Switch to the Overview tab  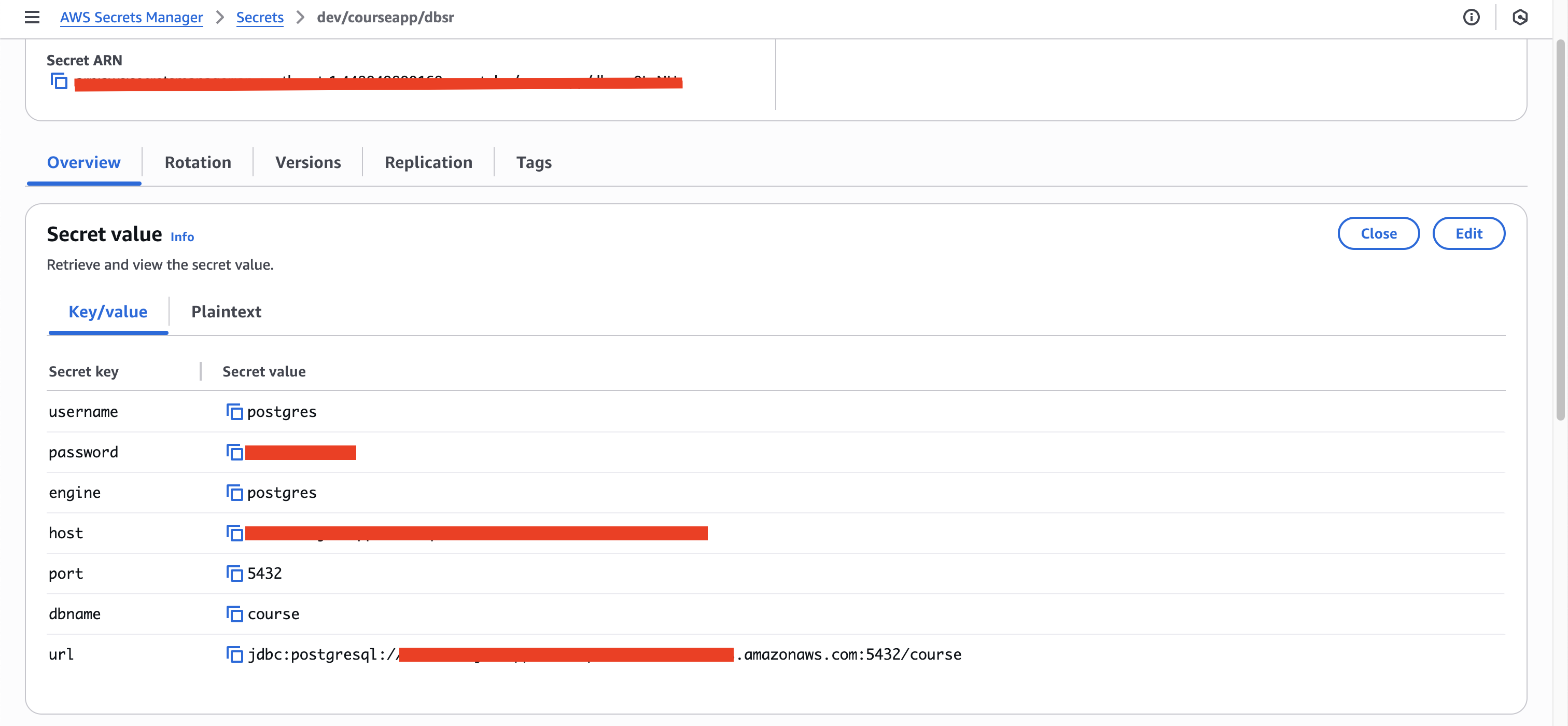pyautogui.click(x=84, y=162)
